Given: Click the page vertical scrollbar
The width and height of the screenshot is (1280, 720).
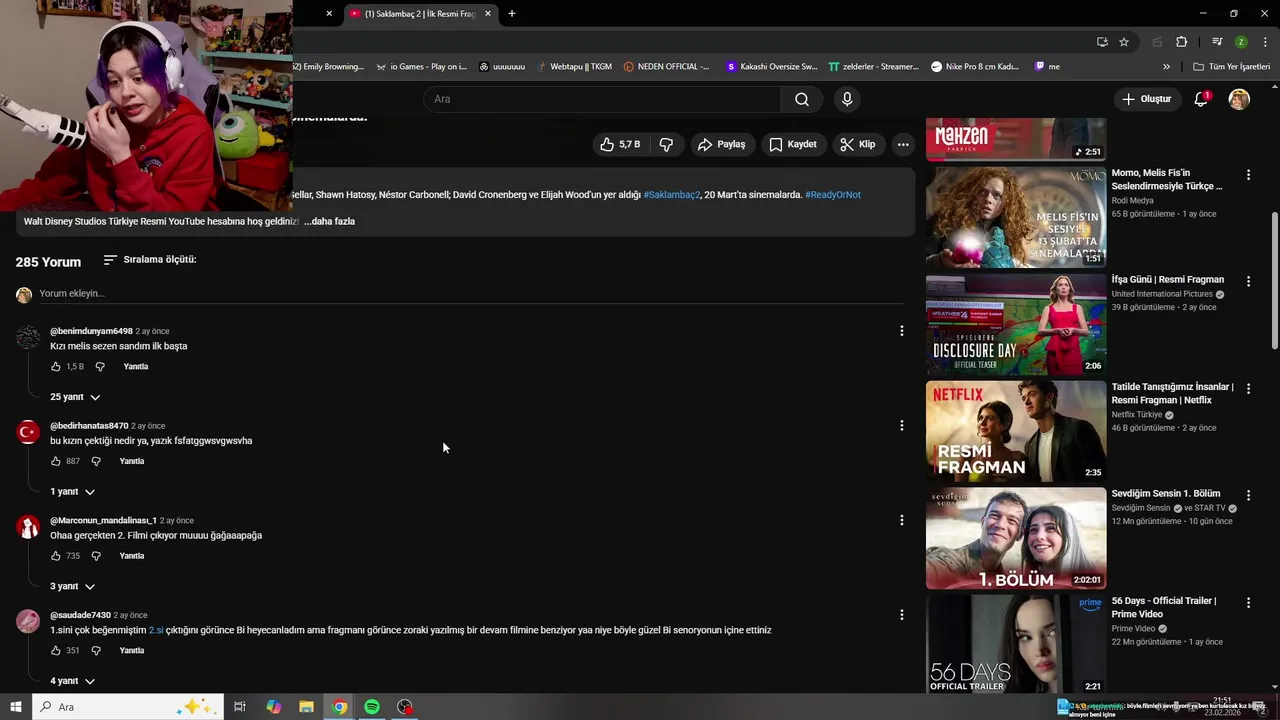Looking at the screenshot, I should click(1274, 280).
